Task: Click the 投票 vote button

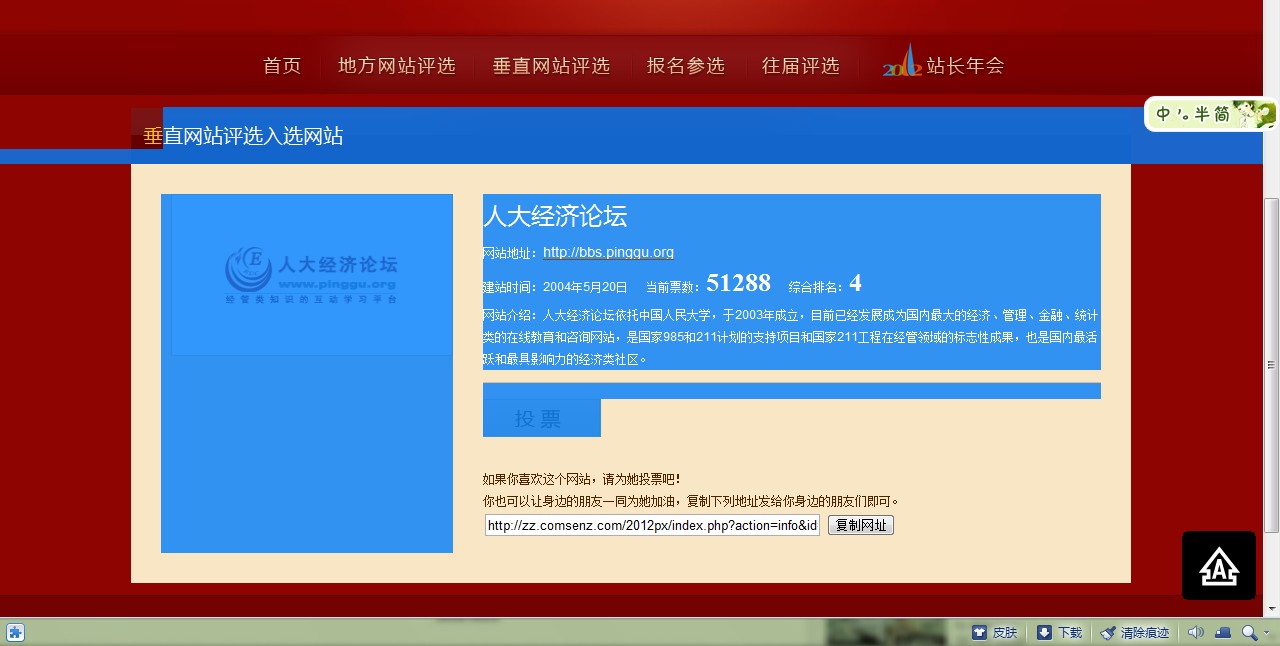Action: (542, 418)
